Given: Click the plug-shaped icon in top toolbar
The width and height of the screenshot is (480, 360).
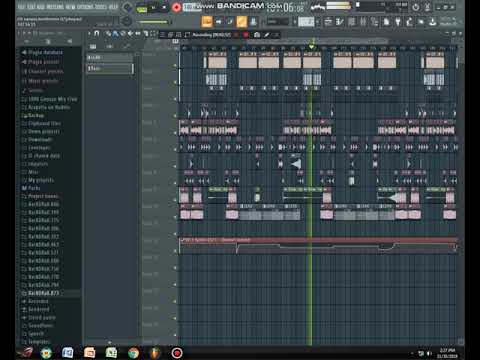Looking at the screenshot, I should click(x=398, y=22).
